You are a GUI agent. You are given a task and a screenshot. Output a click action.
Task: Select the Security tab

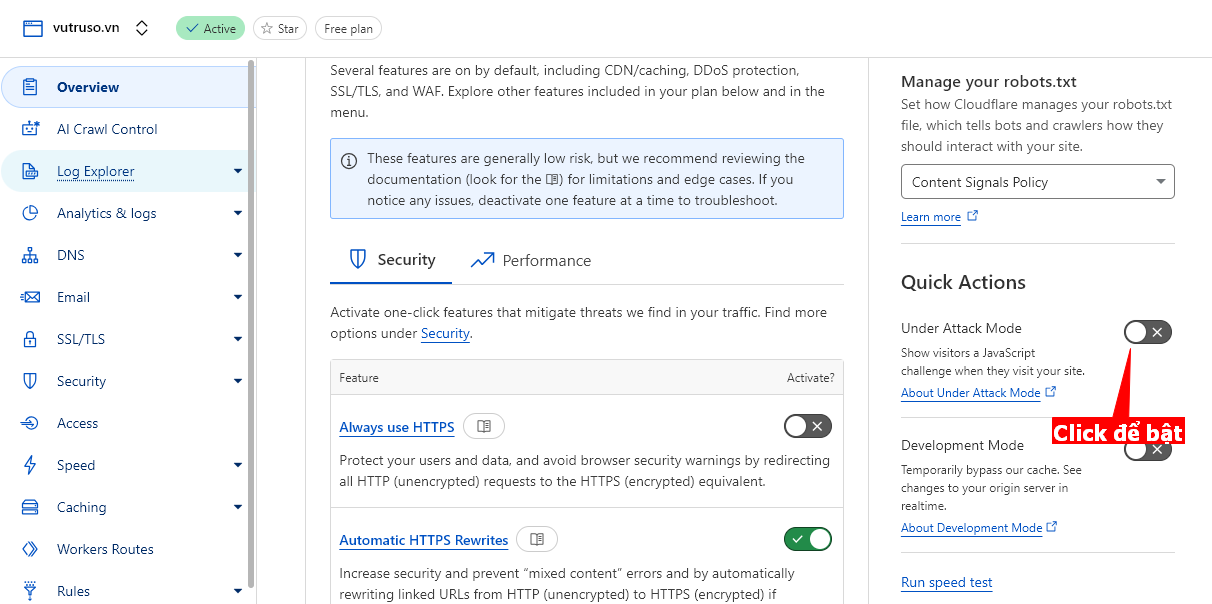391,260
